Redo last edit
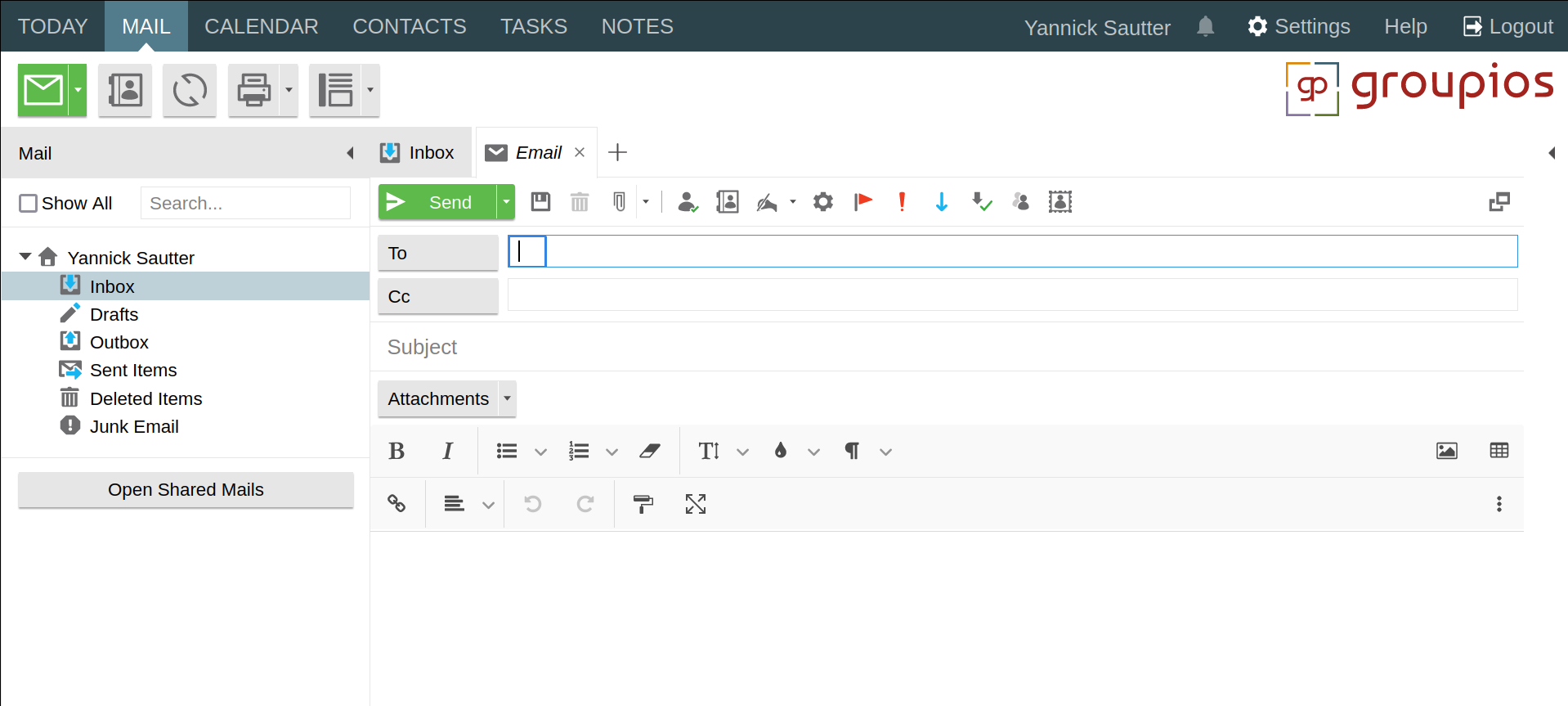This screenshot has width=1568, height=706. 585,504
